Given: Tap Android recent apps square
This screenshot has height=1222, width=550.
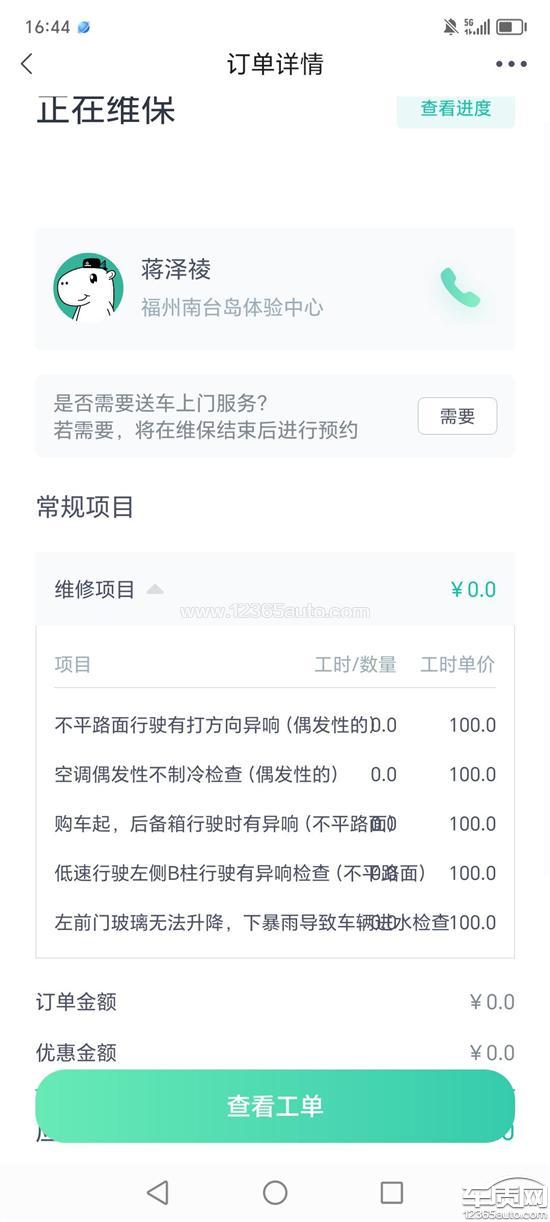Looking at the screenshot, I should point(392,1191).
